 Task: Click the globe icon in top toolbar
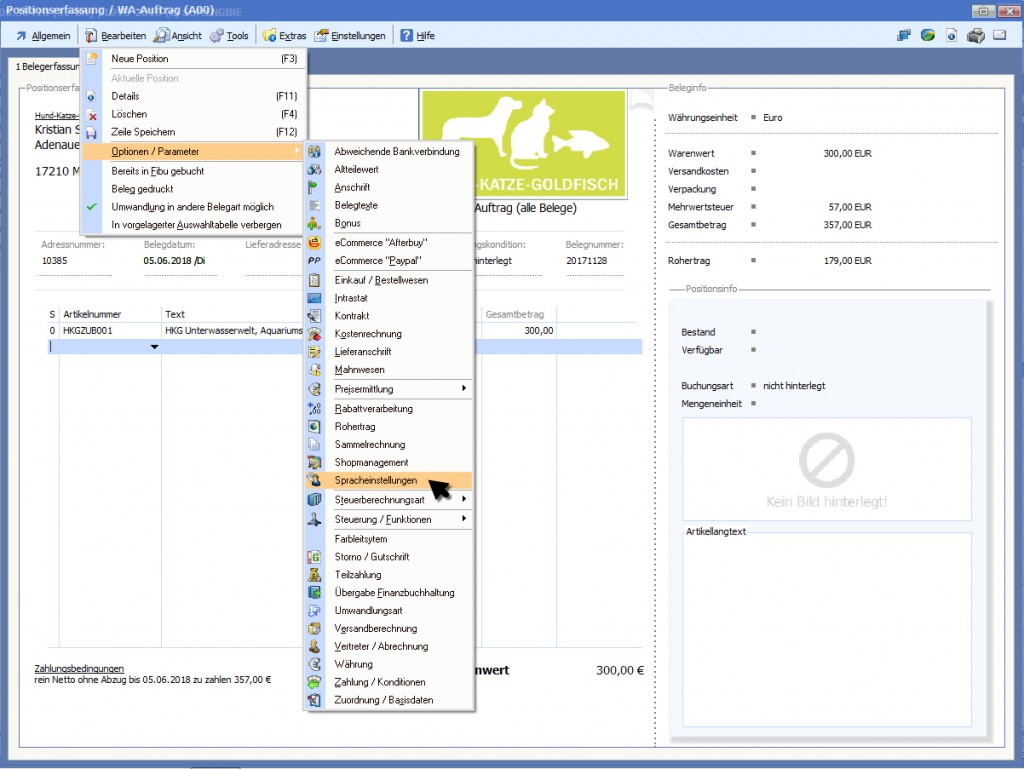[928, 36]
